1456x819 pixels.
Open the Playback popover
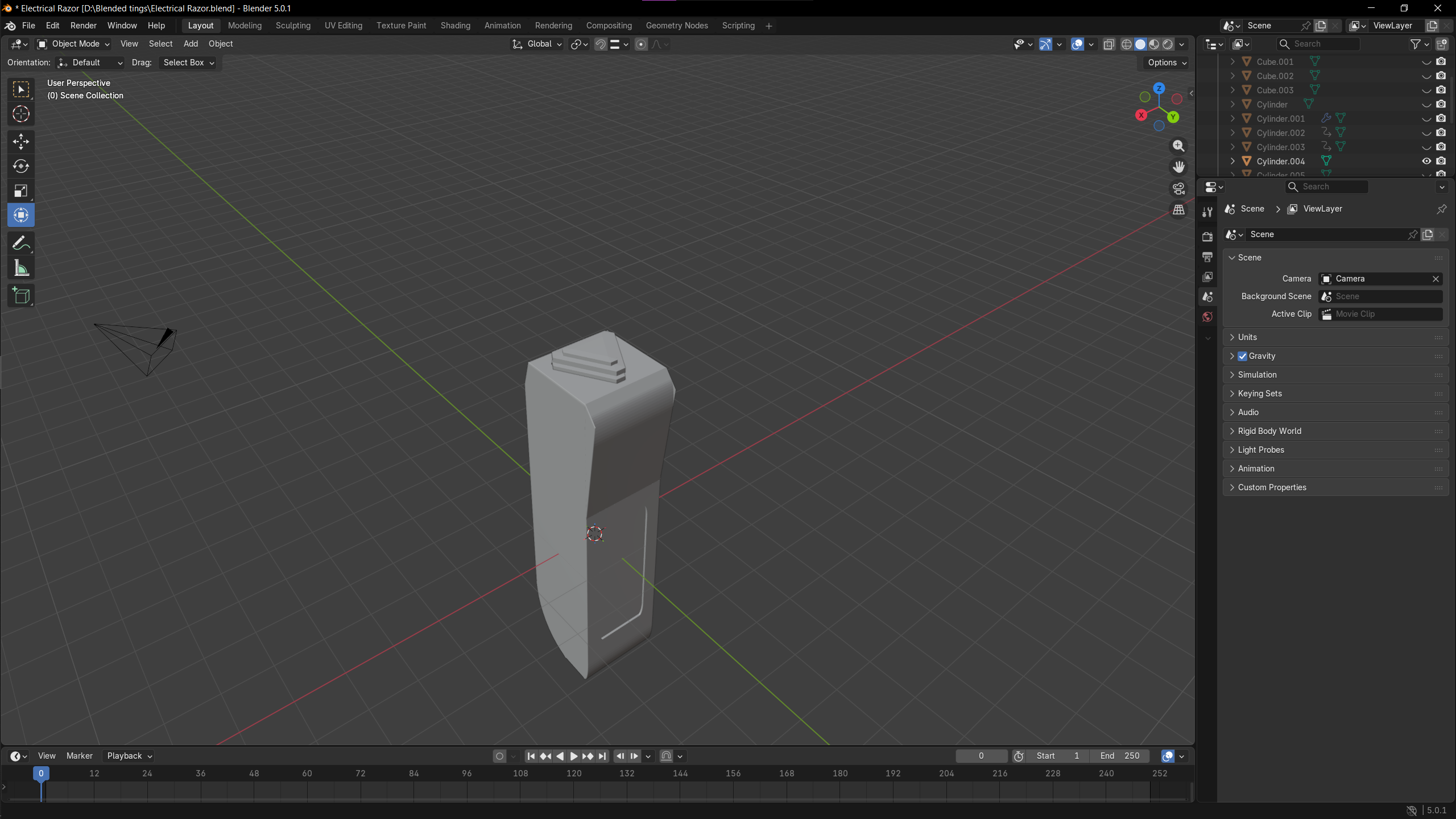click(129, 756)
